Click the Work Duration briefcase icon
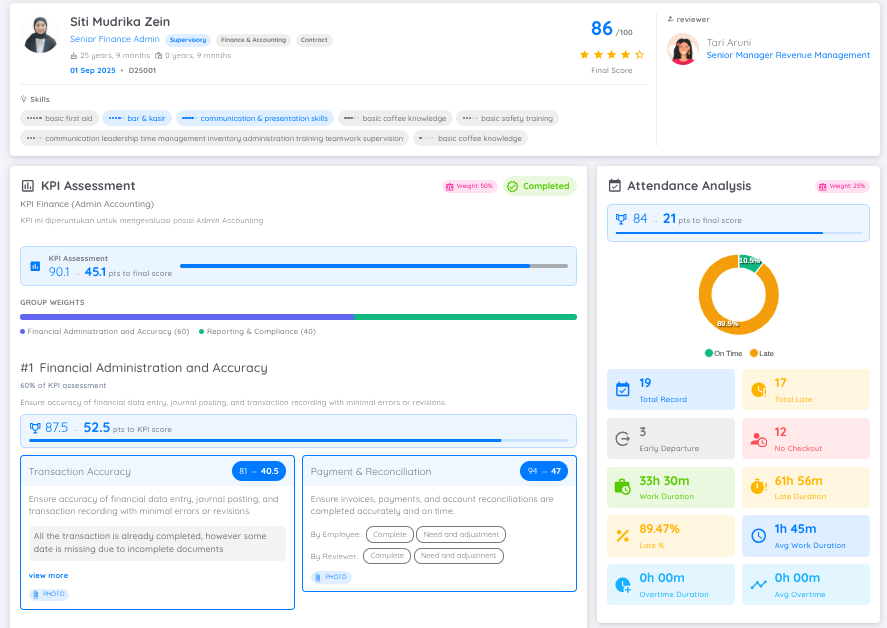 tap(622, 487)
